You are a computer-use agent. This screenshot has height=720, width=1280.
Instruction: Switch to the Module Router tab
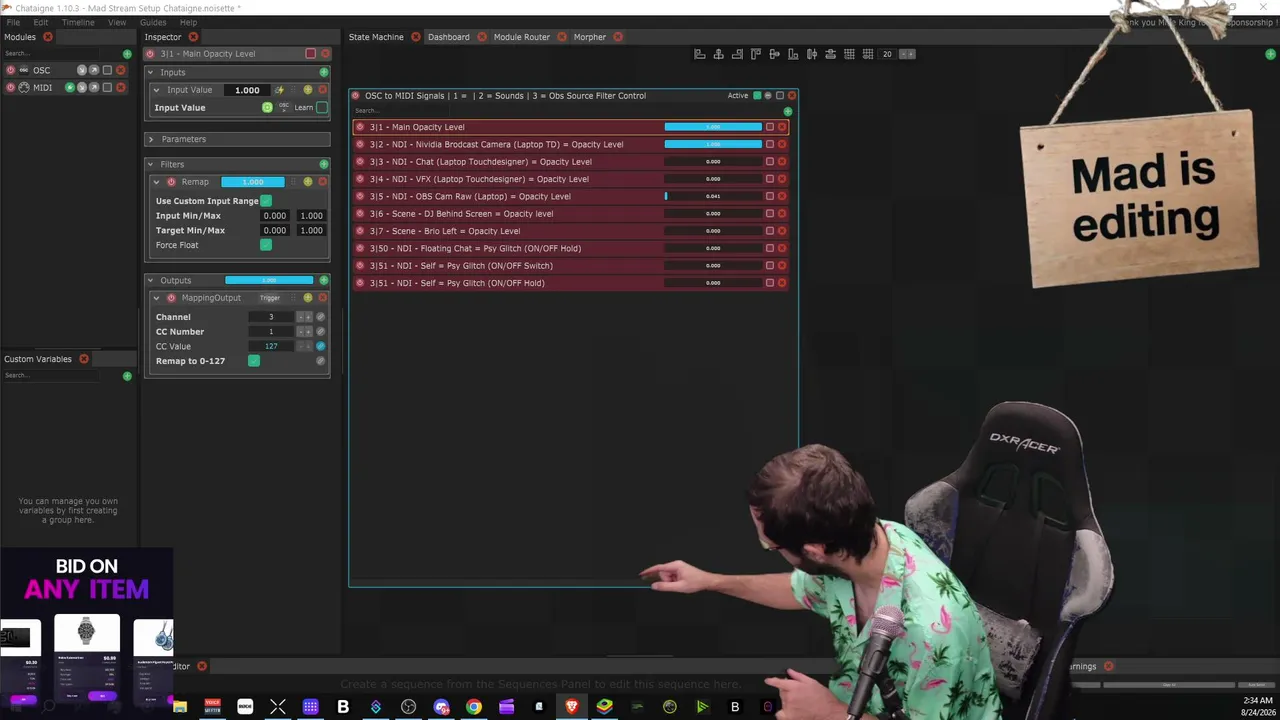click(x=521, y=37)
